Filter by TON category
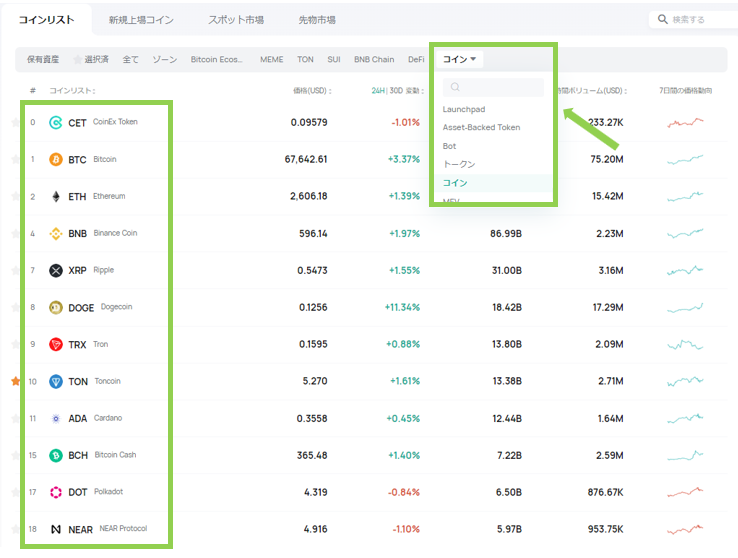 pyautogui.click(x=305, y=59)
